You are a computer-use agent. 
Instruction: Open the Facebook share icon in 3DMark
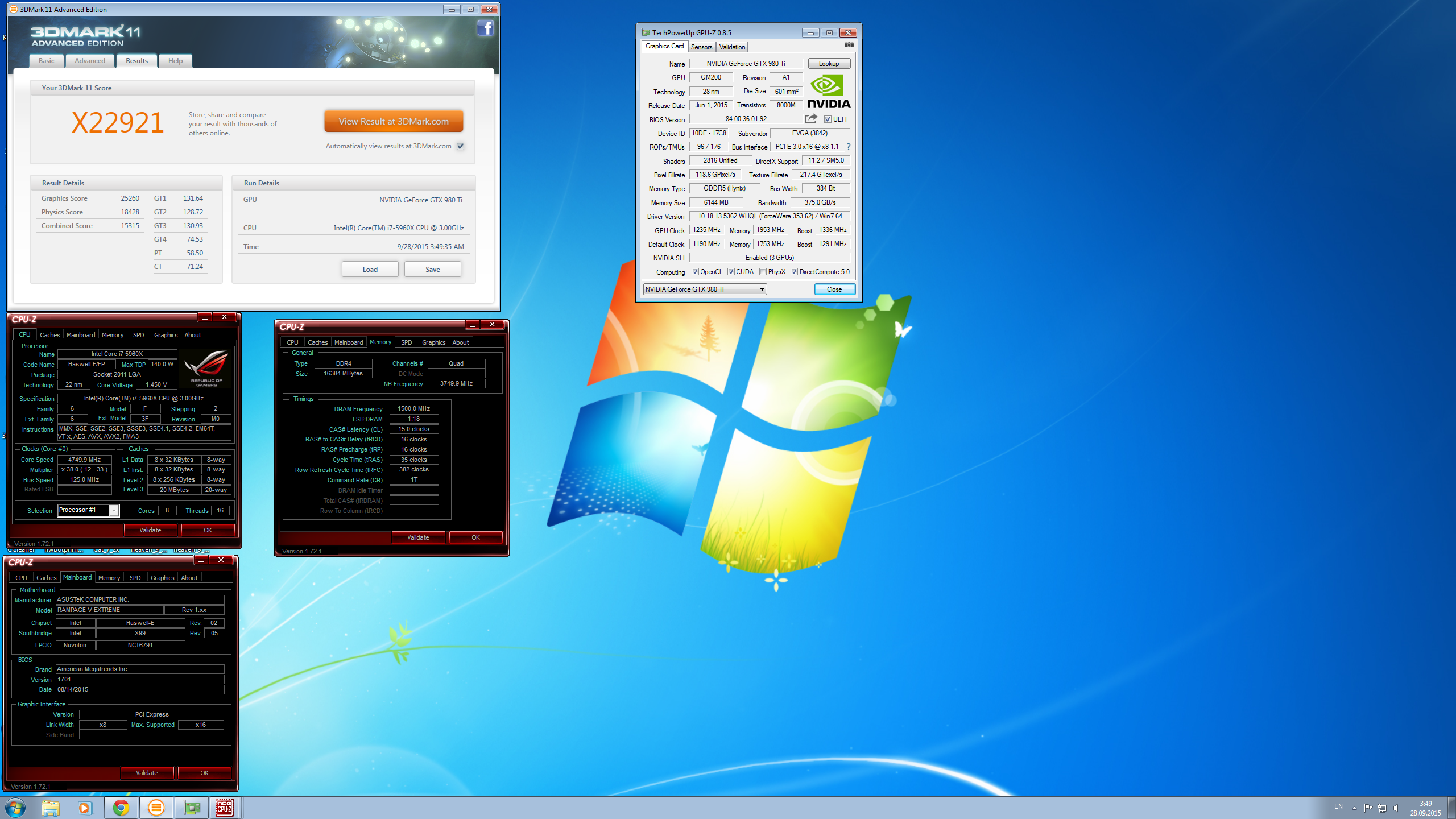point(485,28)
